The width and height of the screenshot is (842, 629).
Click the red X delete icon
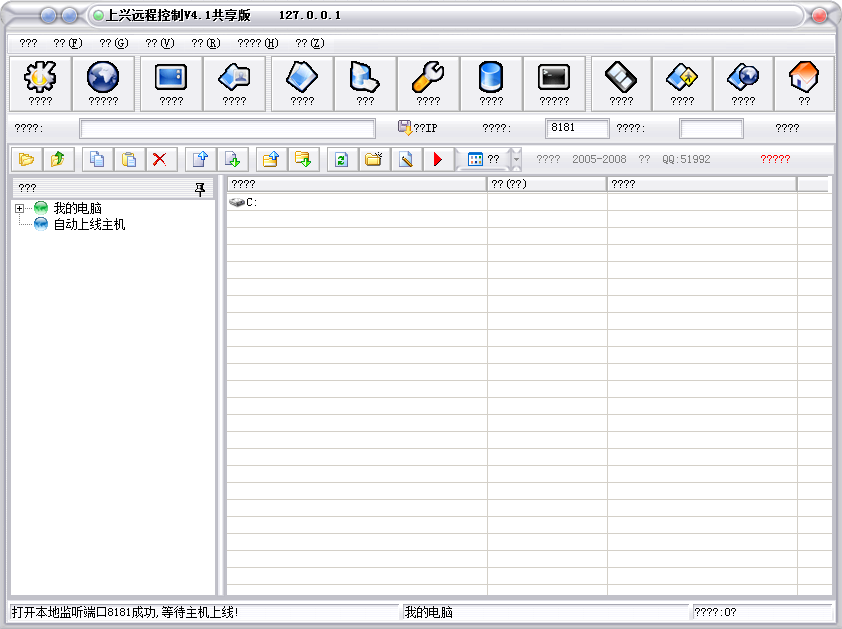tap(159, 159)
